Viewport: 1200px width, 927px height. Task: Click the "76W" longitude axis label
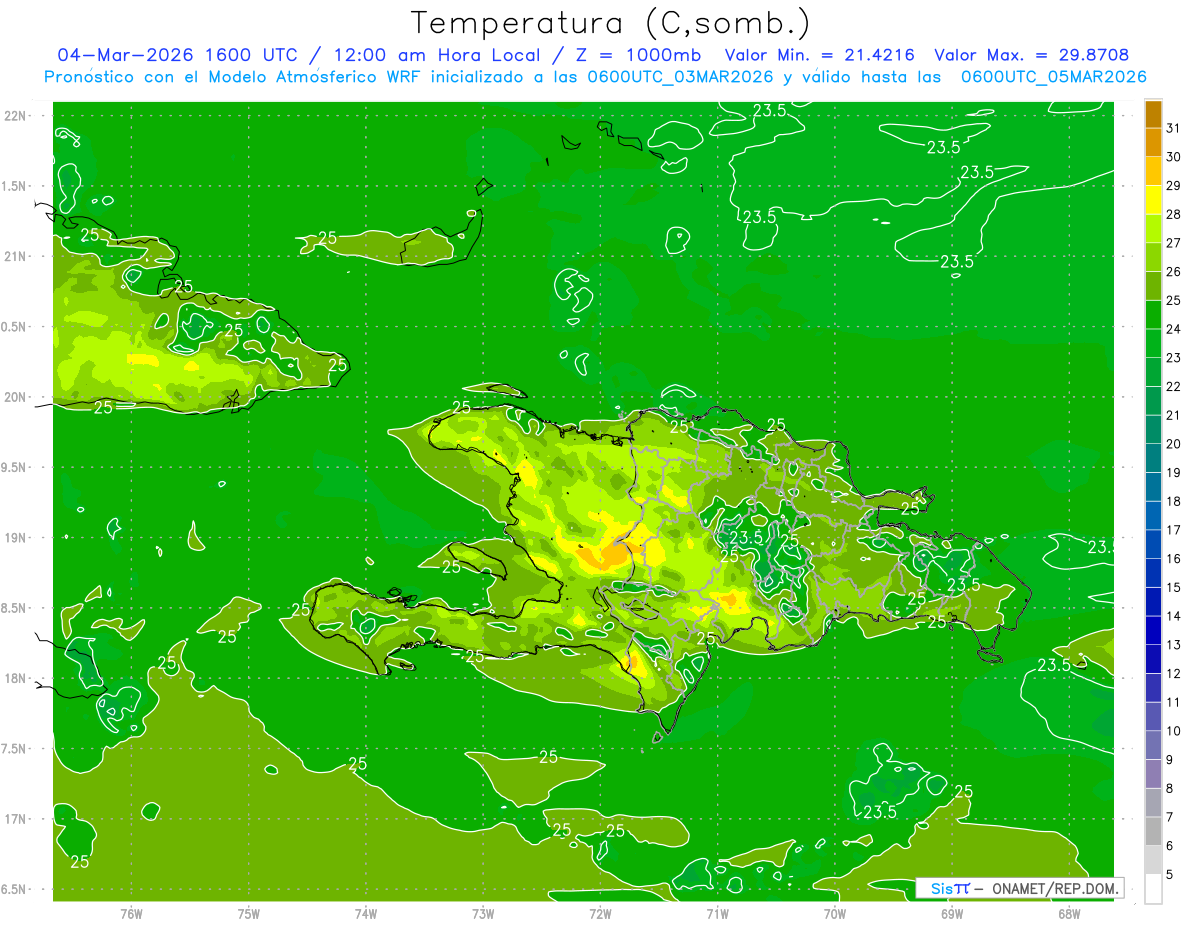click(x=131, y=914)
